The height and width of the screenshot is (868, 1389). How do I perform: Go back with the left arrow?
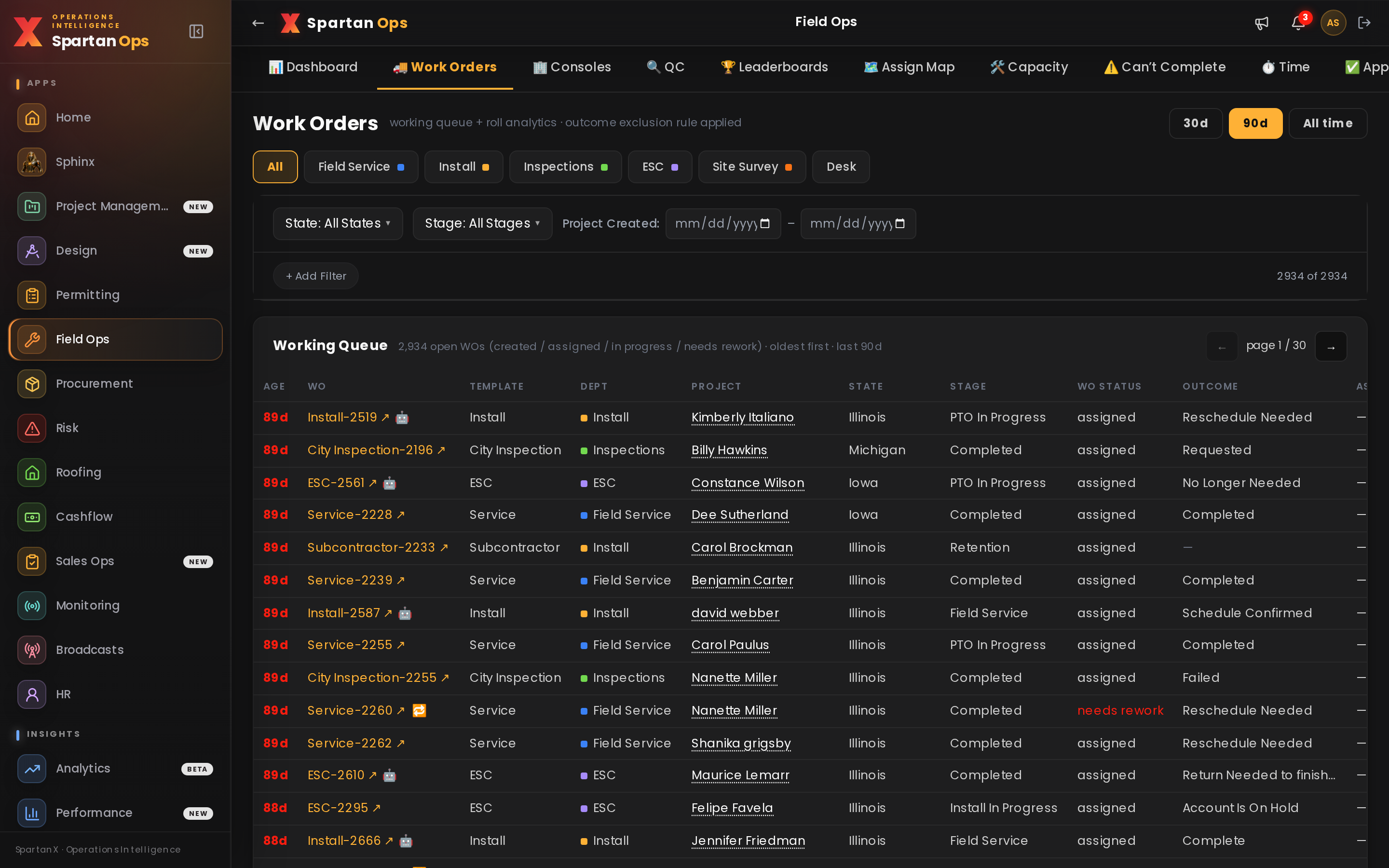click(x=259, y=23)
